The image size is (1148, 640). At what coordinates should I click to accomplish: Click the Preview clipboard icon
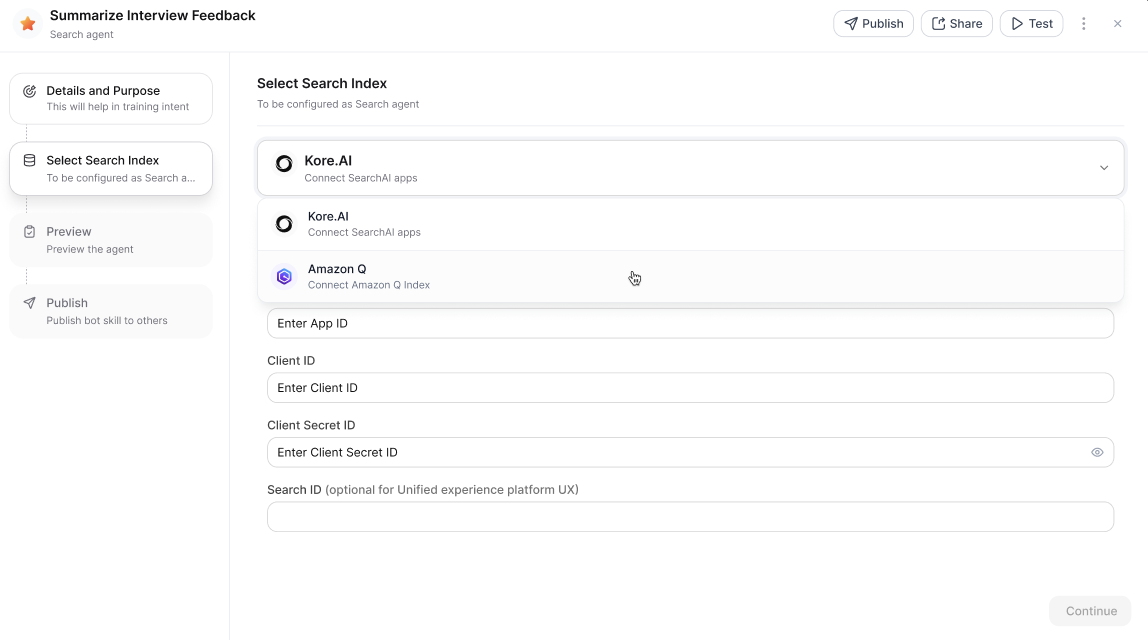tap(29, 231)
